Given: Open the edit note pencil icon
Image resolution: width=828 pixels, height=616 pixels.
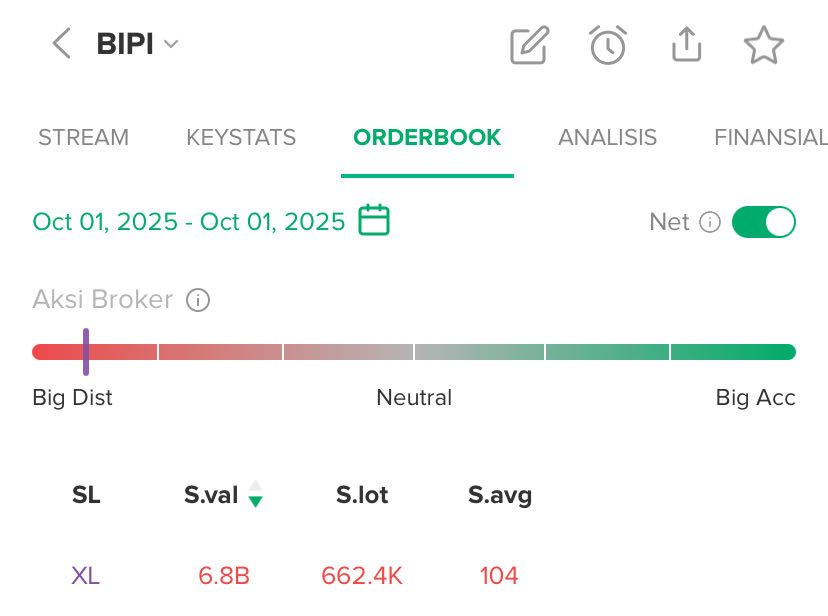Looking at the screenshot, I should point(529,45).
